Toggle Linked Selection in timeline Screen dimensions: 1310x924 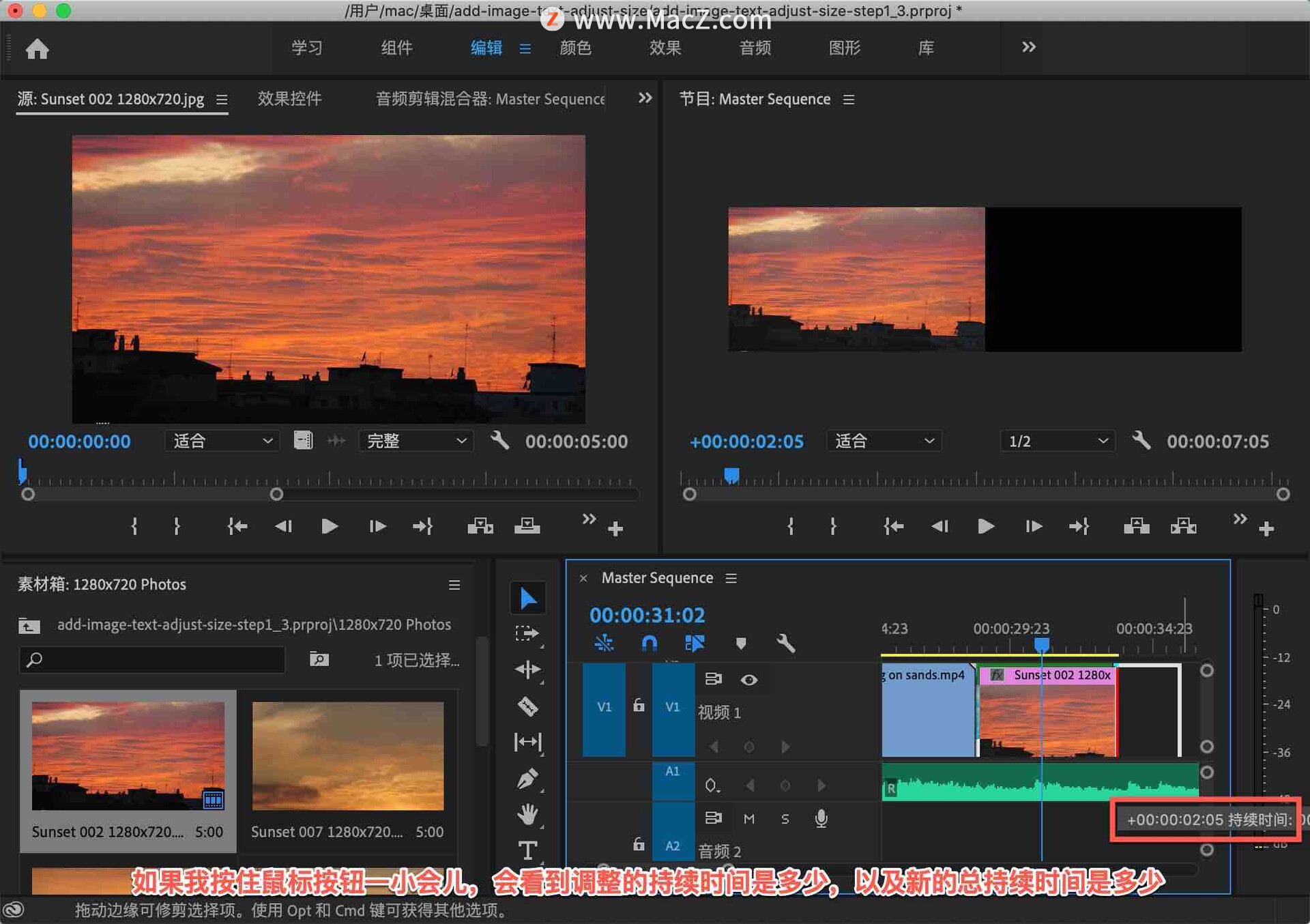(x=695, y=643)
